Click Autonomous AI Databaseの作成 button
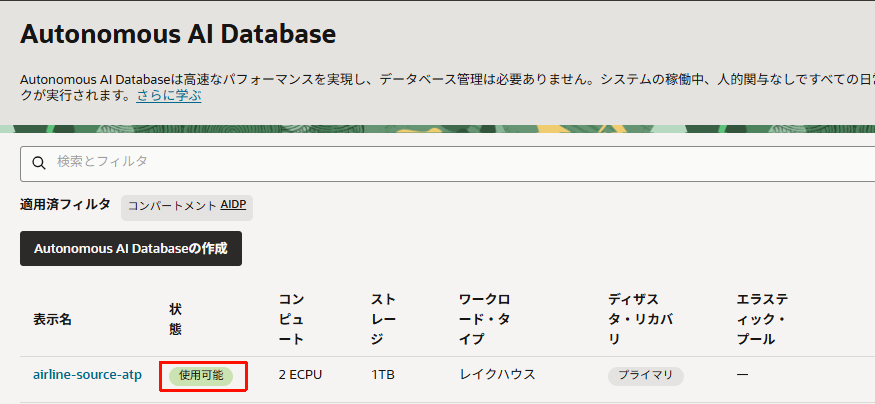Image resolution: width=875 pixels, height=404 pixels. (x=131, y=248)
